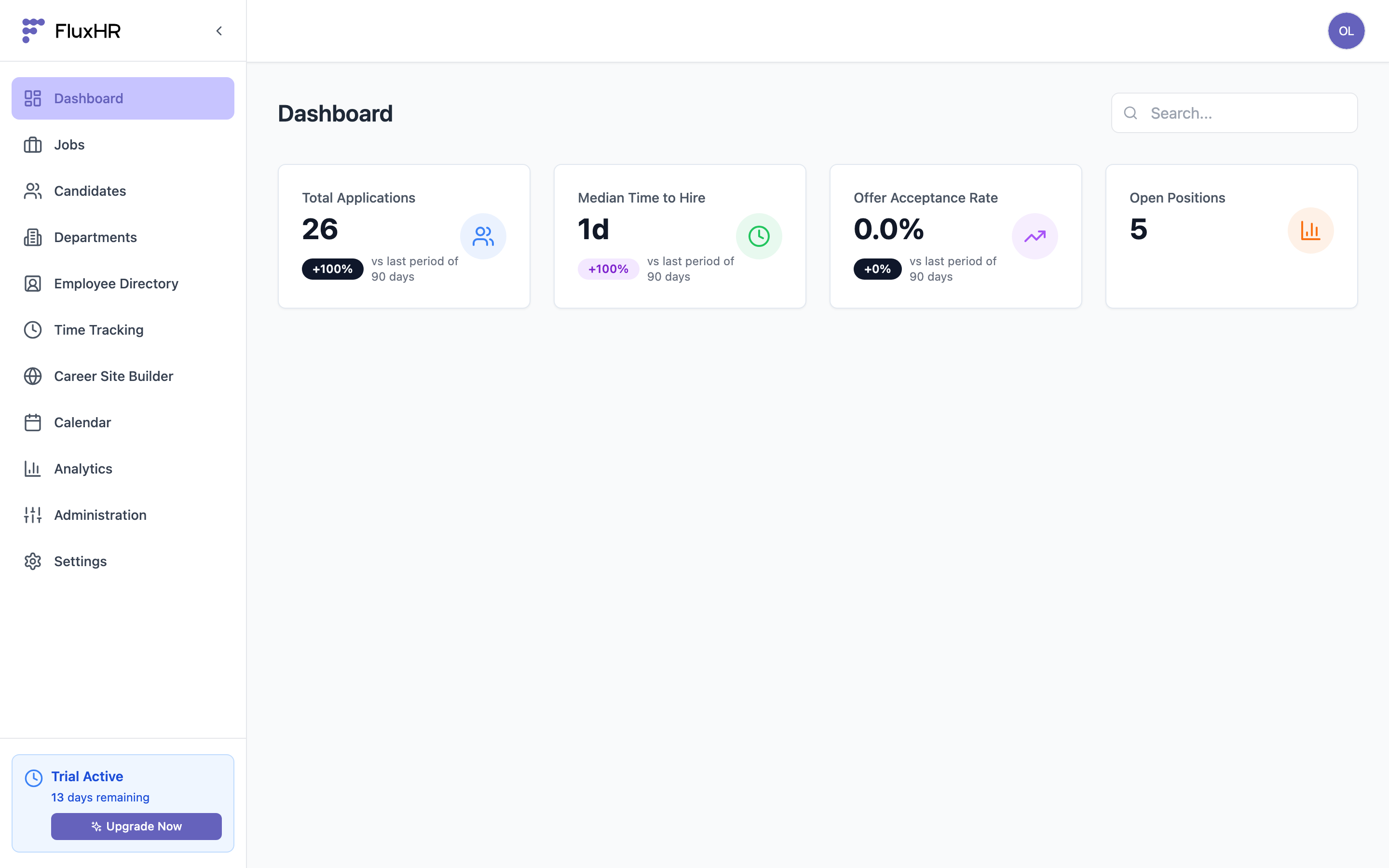Open Employee Directory
This screenshot has width=1389, height=868.
coord(123,284)
